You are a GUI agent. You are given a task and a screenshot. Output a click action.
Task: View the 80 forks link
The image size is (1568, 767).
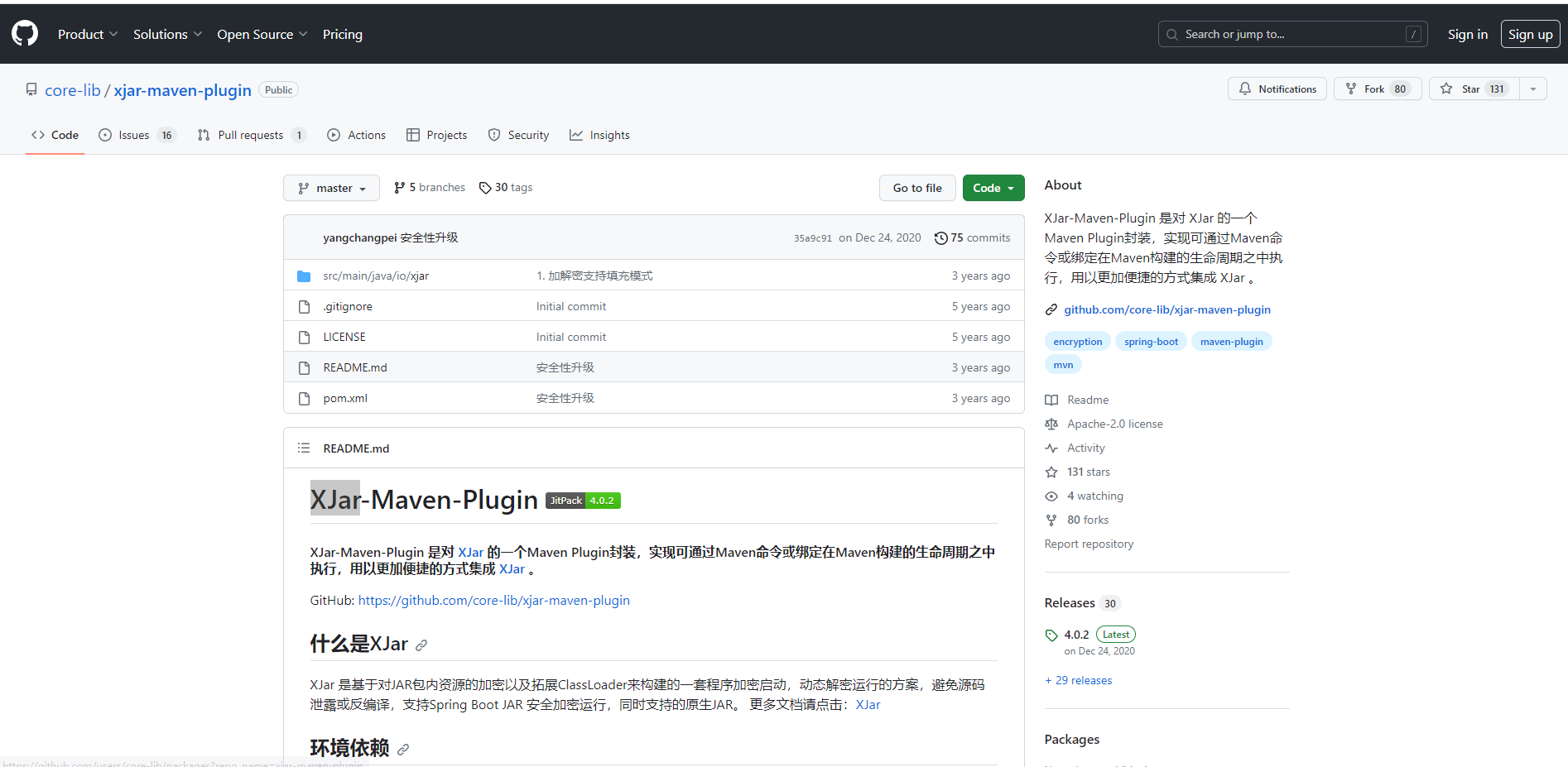[1077, 520]
